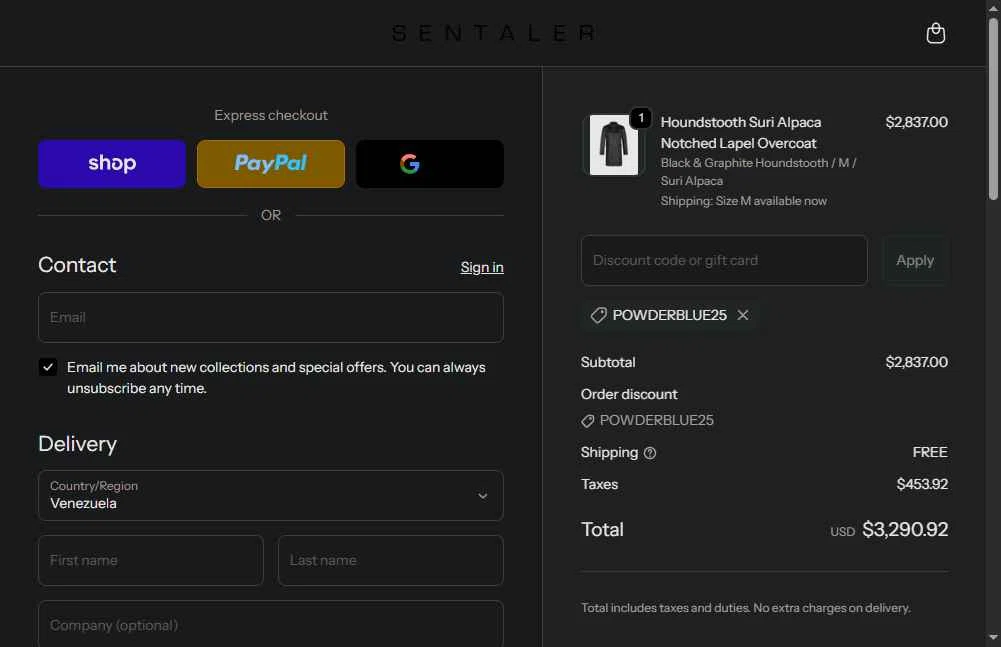
Task: Click the Contact heading
Action: pos(77,265)
